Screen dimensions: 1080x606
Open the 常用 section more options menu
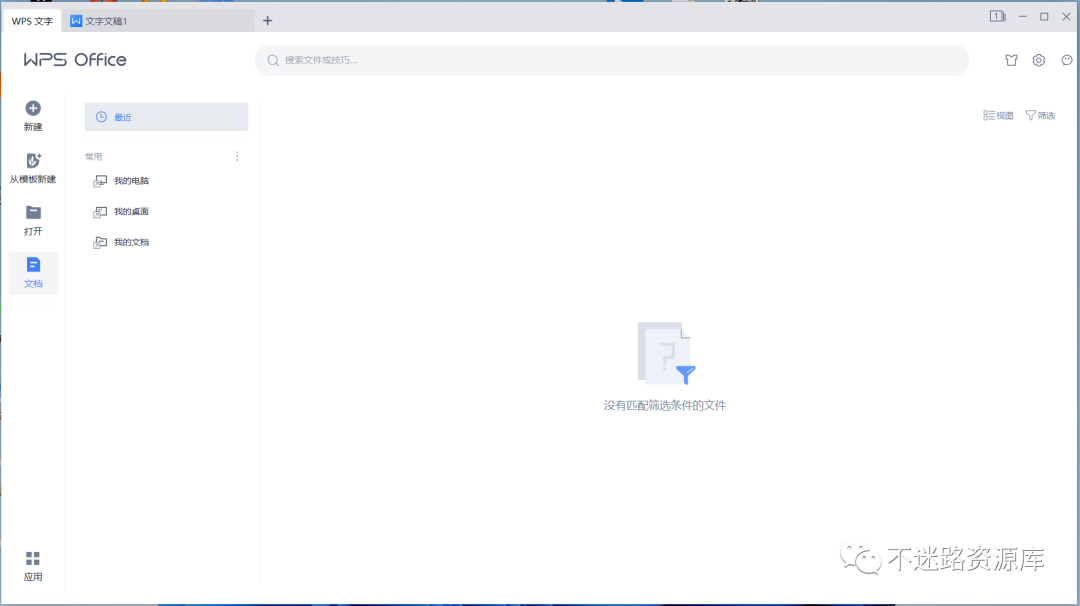[x=237, y=156]
